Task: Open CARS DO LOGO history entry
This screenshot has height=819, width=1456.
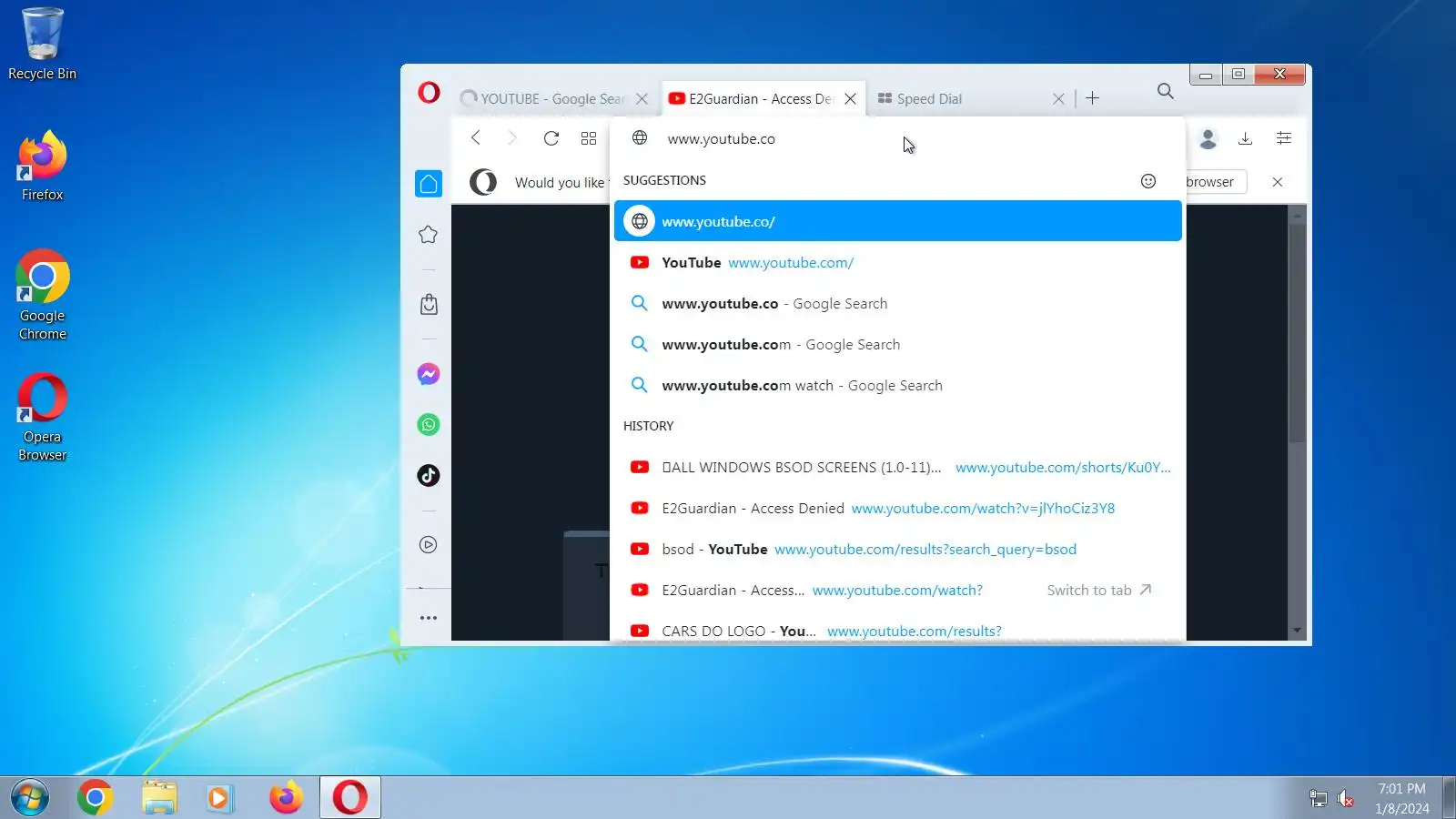Action: pos(898,630)
